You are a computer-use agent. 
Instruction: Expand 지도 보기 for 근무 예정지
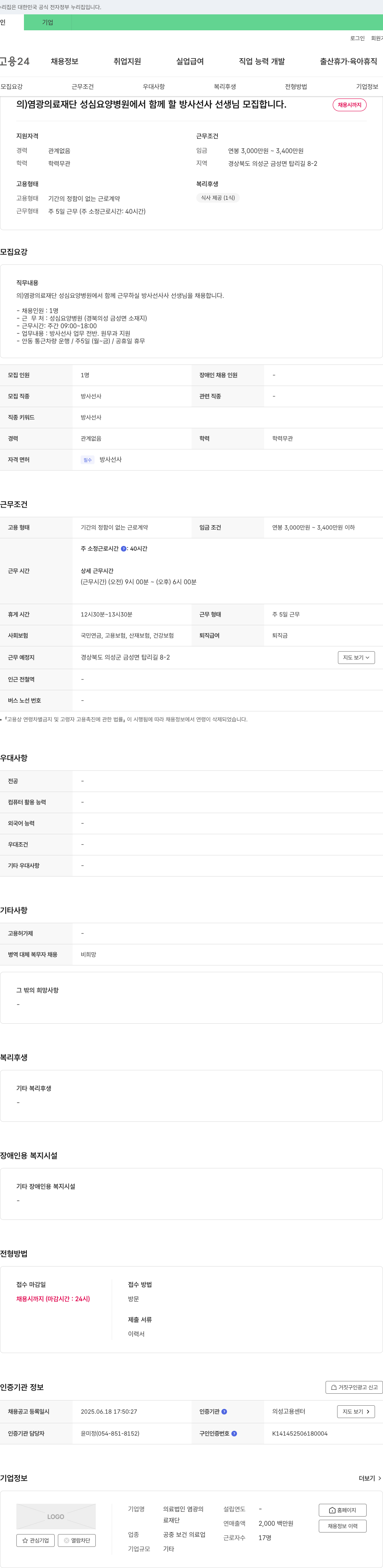click(x=356, y=658)
